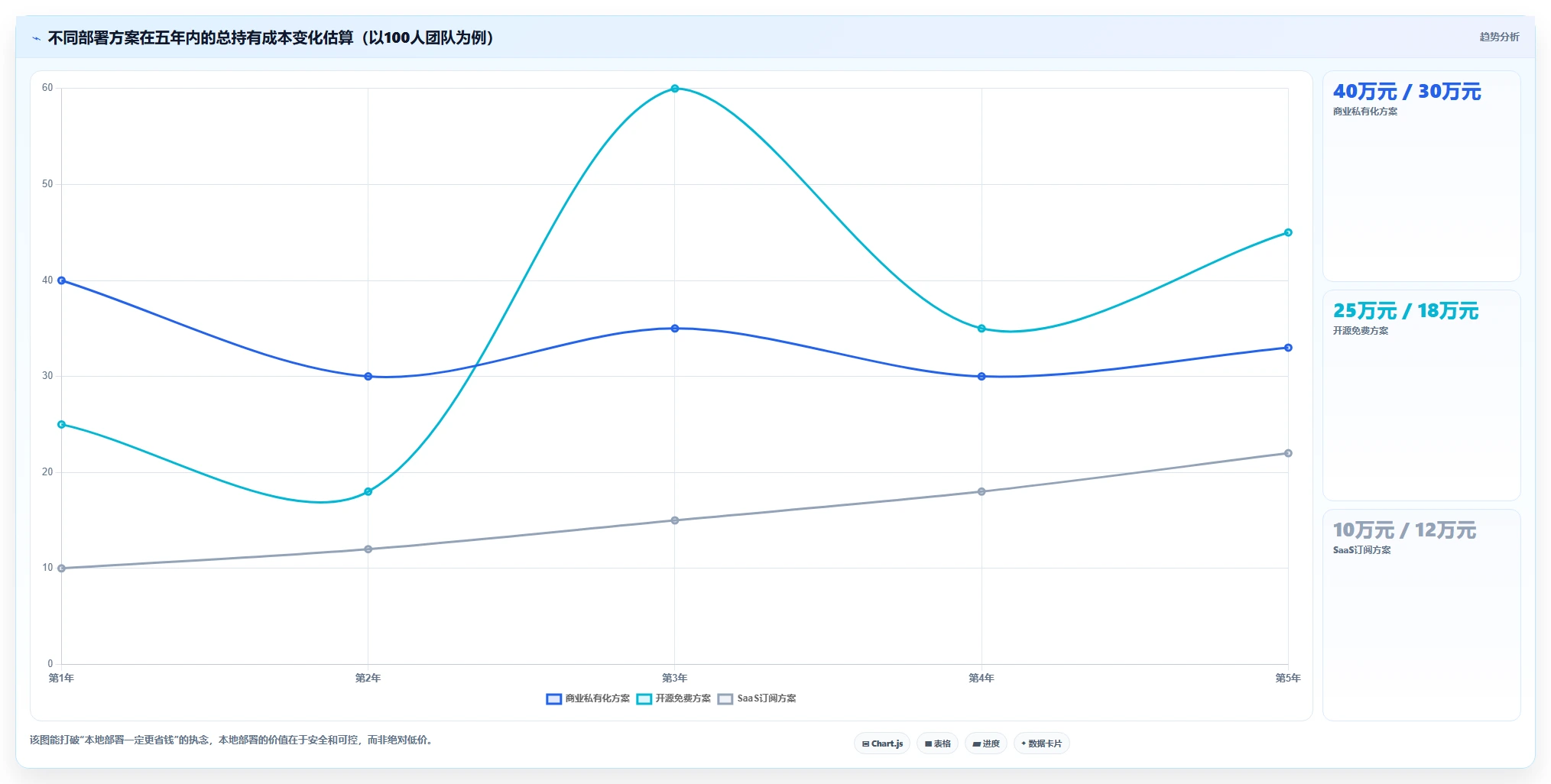
Task: Click the 开源免费方案 label in the second data card
Action: pos(1361,331)
